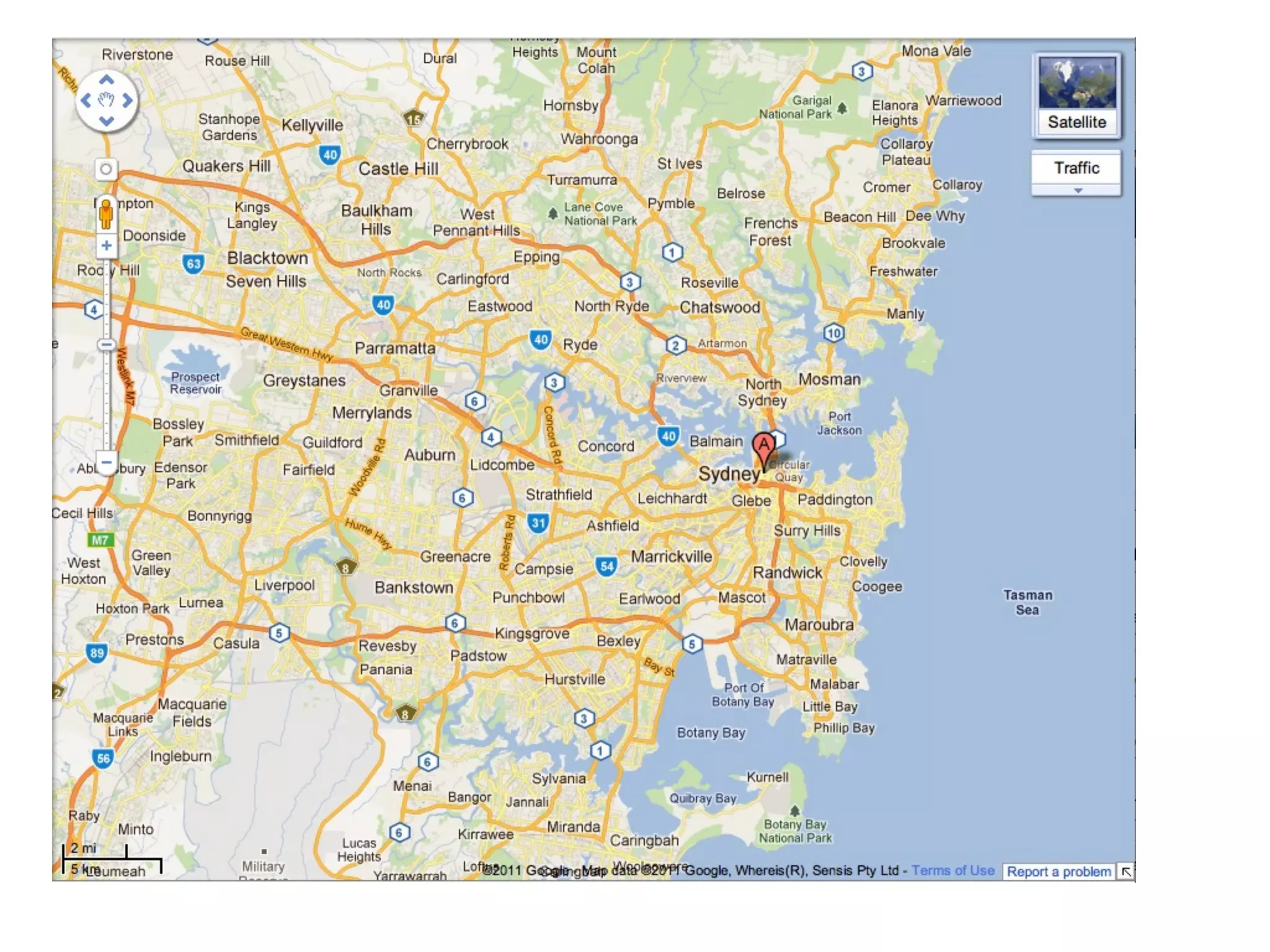Click the Street View pegman icon

107,214
